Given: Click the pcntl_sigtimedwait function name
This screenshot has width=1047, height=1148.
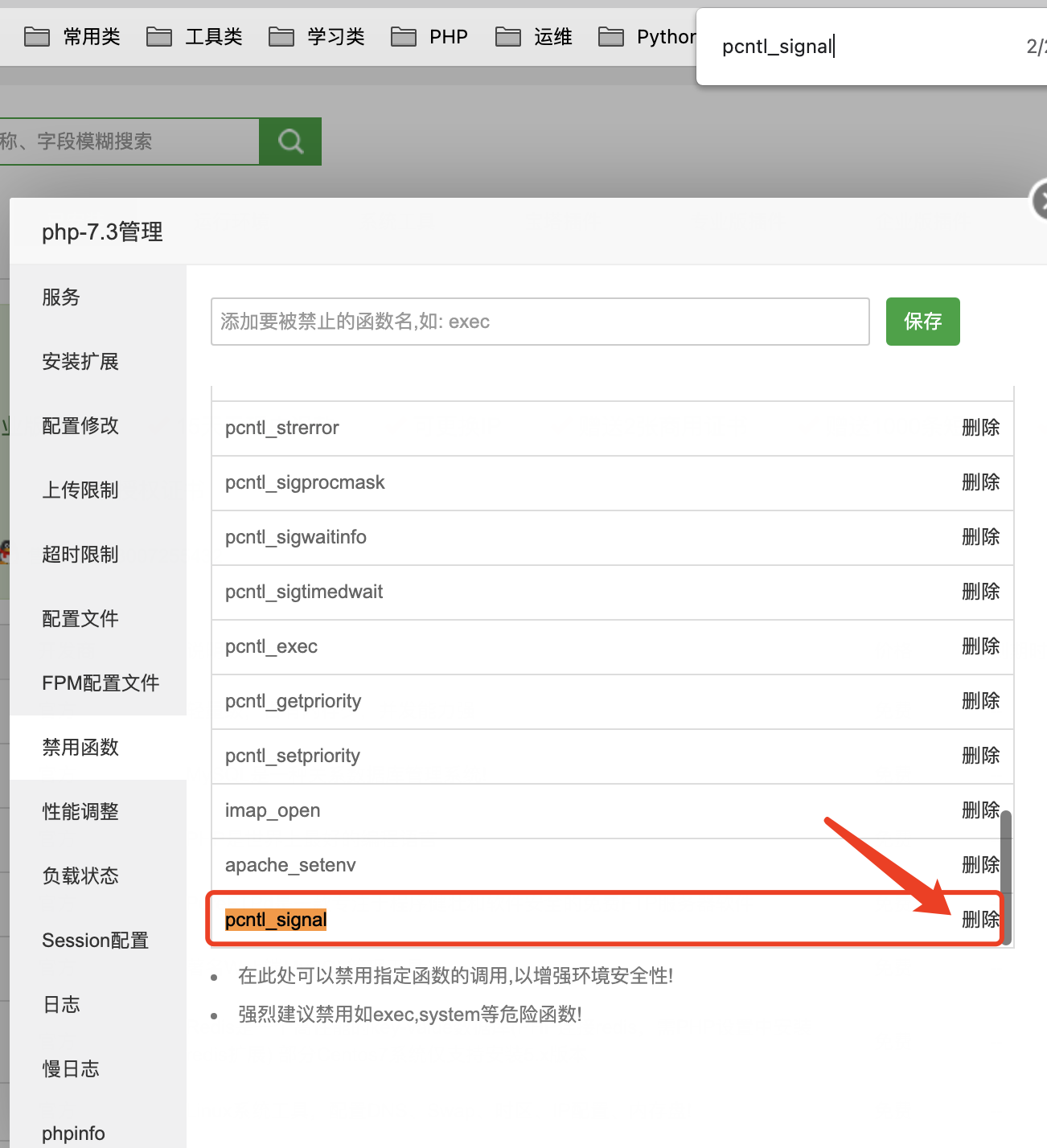Looking at the screenshot, I should click(304, 592).
